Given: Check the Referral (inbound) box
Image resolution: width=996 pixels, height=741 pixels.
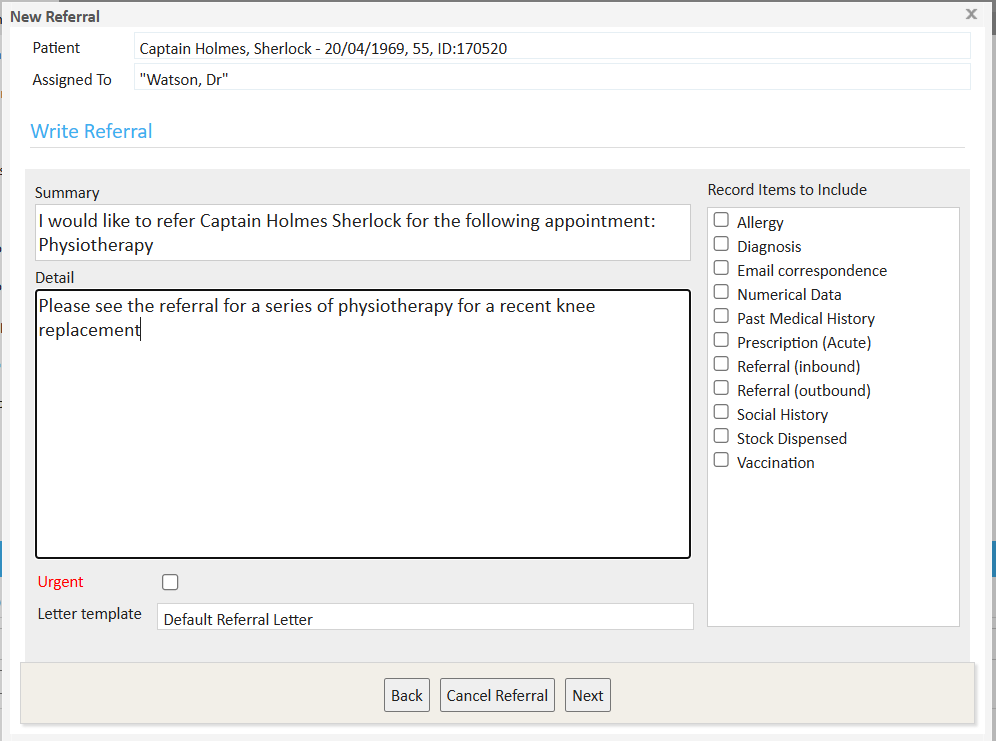Looking at the screenshot, I should pyautogui.click(x=721, y=365).
